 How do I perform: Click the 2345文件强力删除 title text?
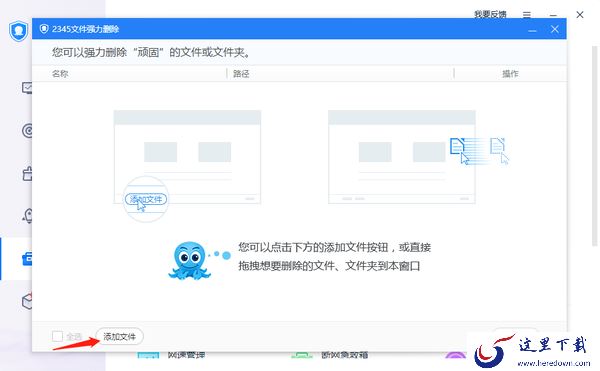(85, 29)
